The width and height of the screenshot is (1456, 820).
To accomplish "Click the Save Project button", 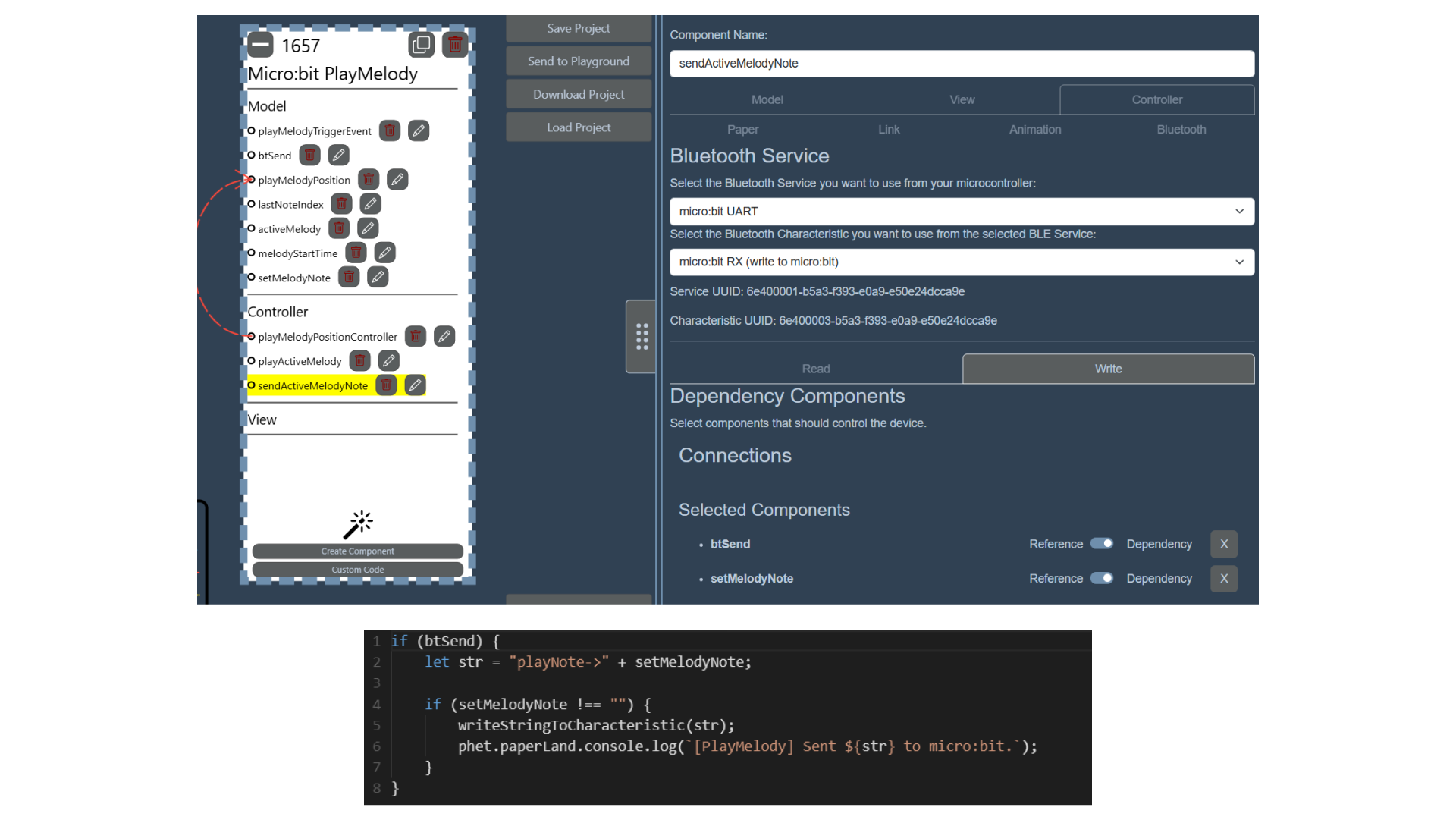I will 579,28.
